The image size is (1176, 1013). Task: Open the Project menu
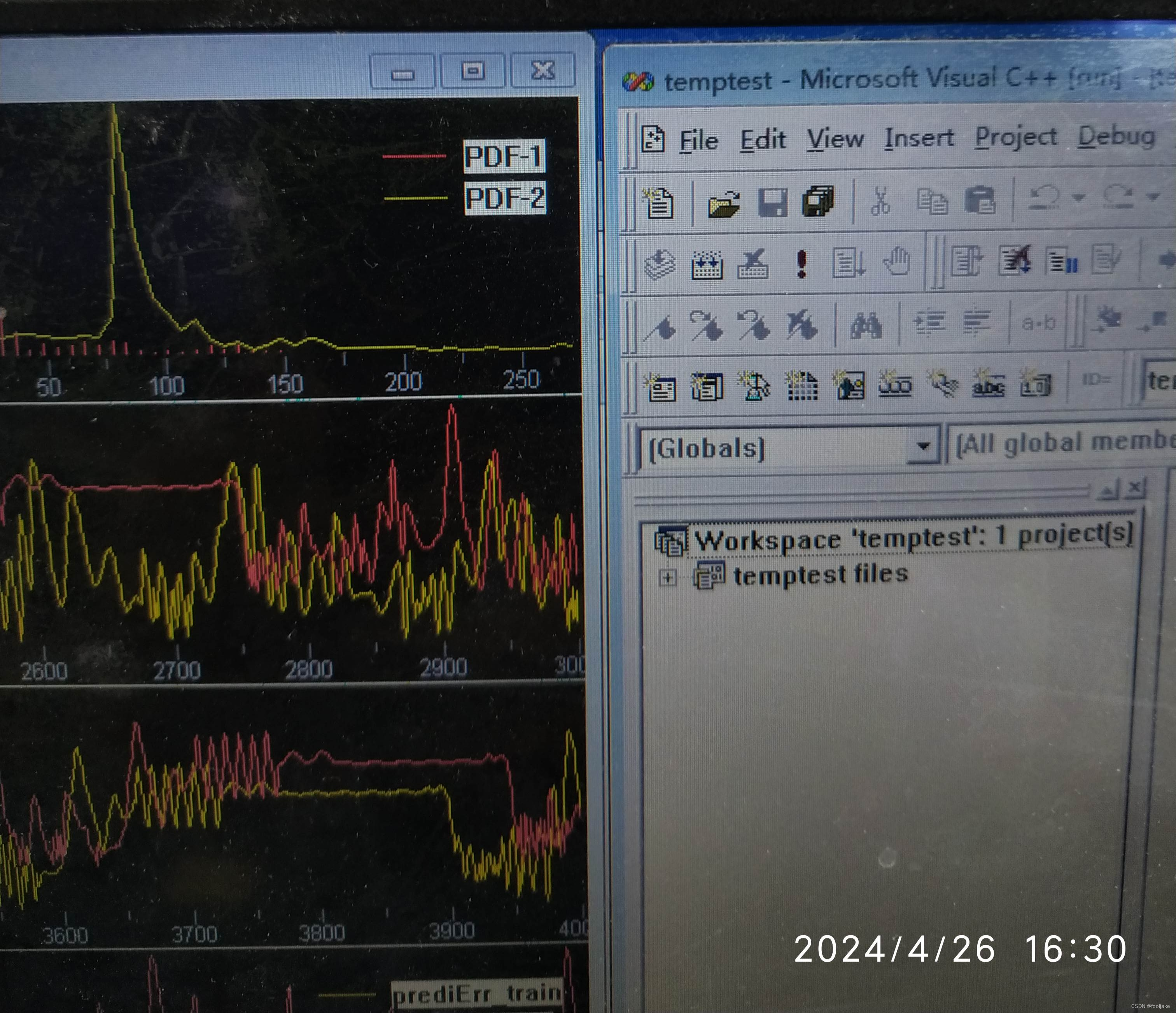(x=1015, y=137)
